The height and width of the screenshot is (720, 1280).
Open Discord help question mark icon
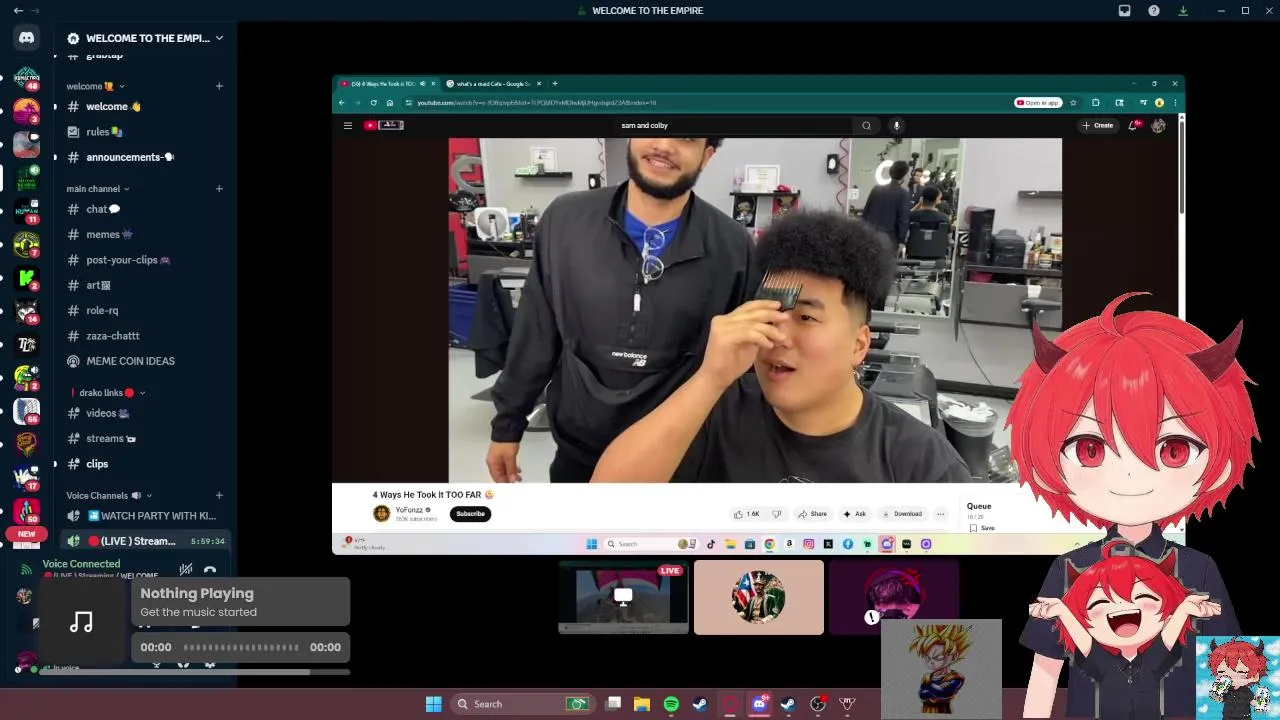tap(1154, 10)
